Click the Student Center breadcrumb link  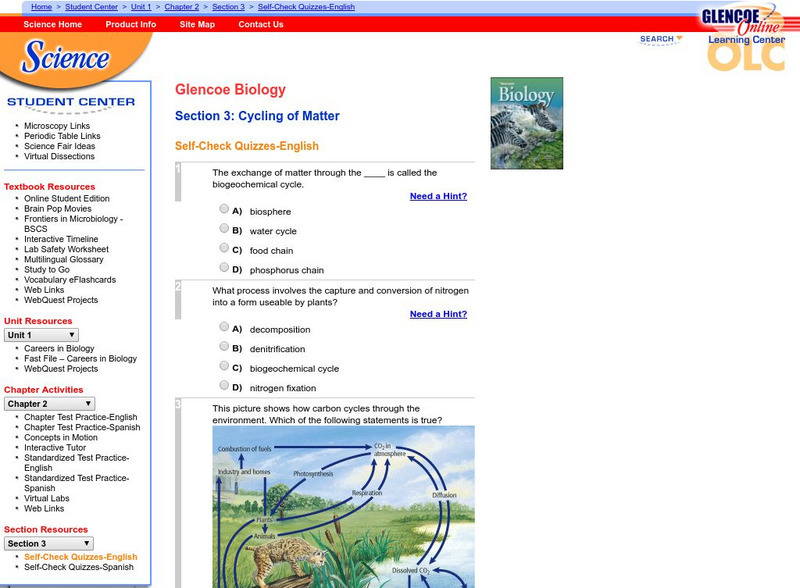(x=91, y=7)
